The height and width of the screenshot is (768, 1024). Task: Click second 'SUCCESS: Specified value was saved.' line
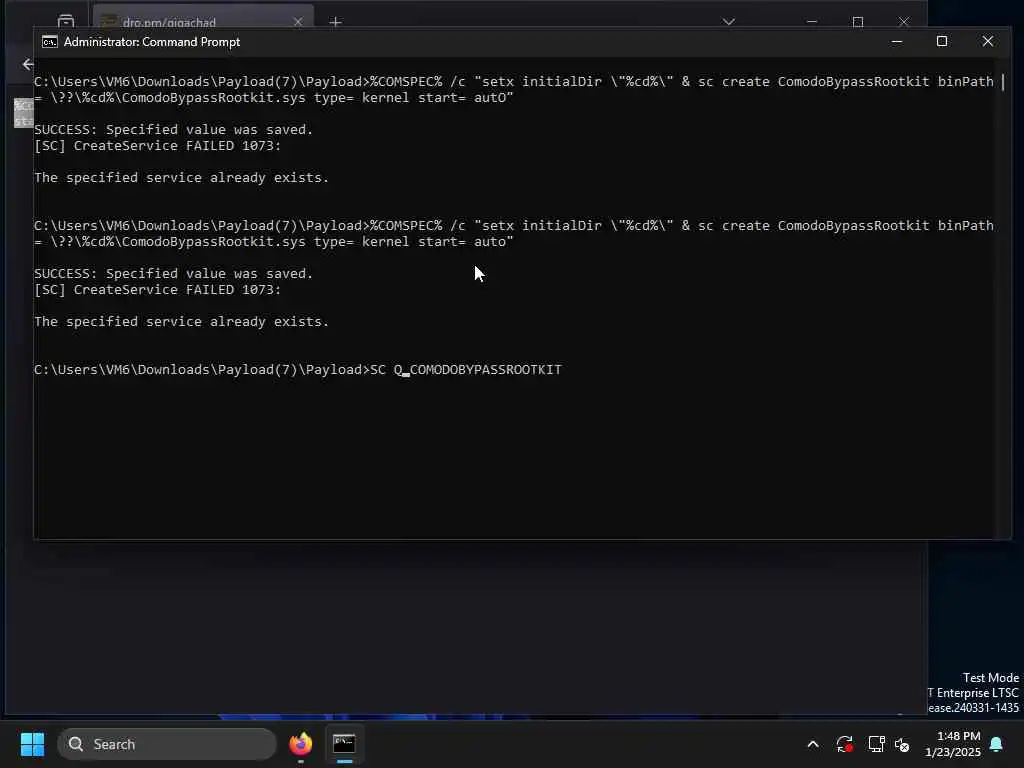coord(174,274)
